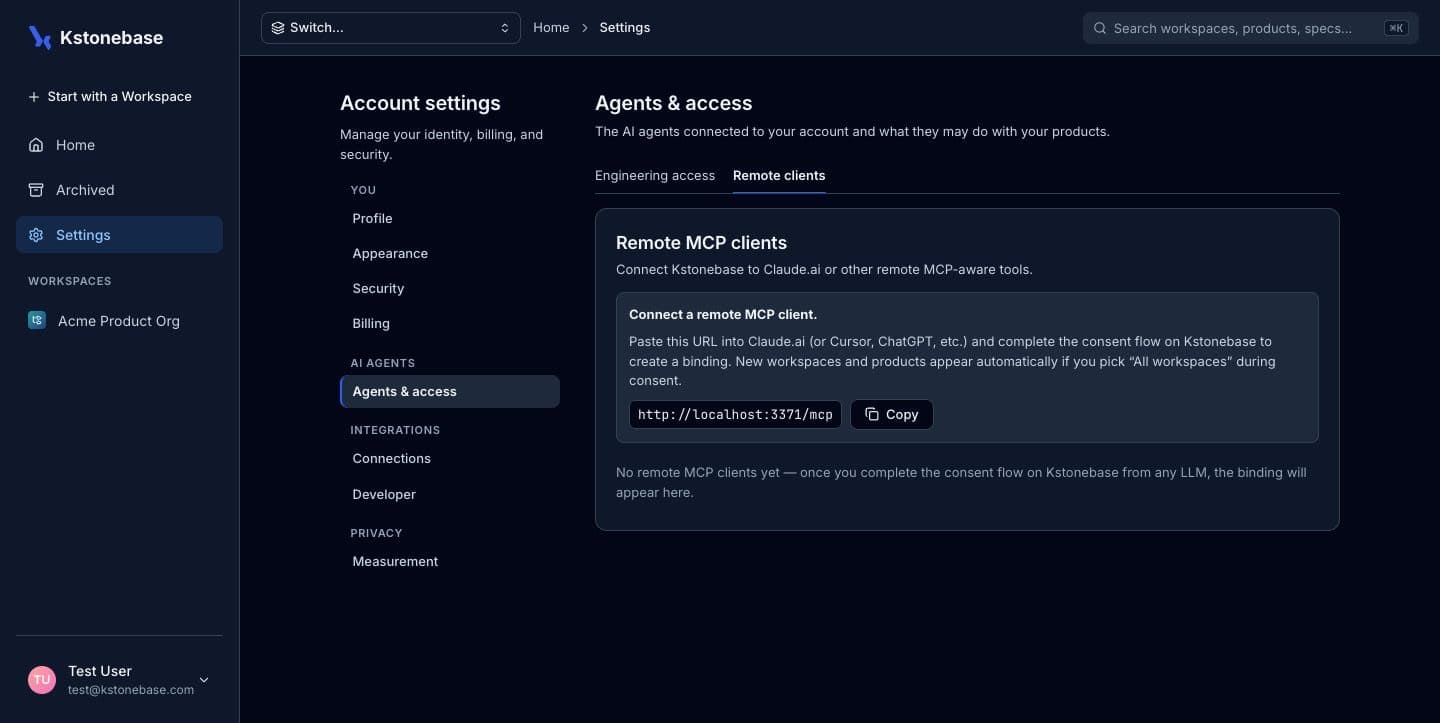The height and width of the screenshot is (723, 1440).
Task: Click the Archived label in sidebar
Action: coord(85,190)
